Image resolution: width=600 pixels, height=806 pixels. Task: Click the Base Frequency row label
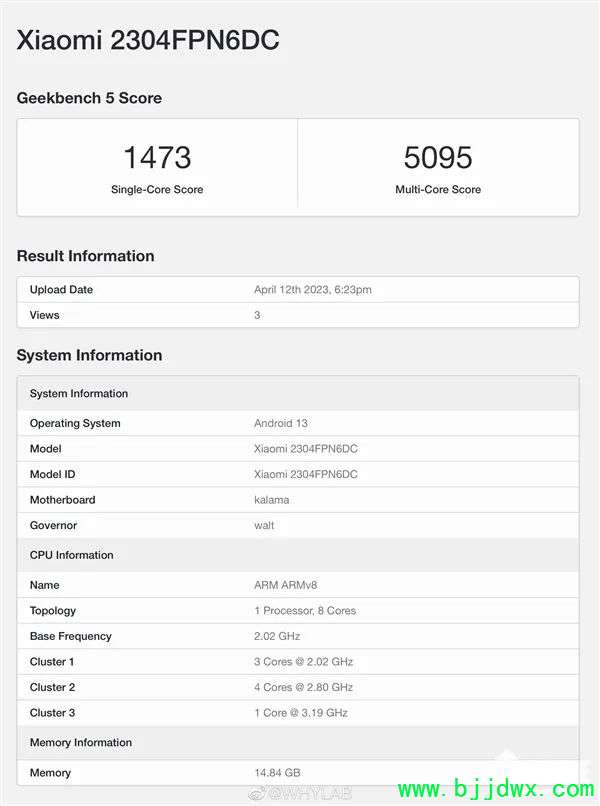71,636
